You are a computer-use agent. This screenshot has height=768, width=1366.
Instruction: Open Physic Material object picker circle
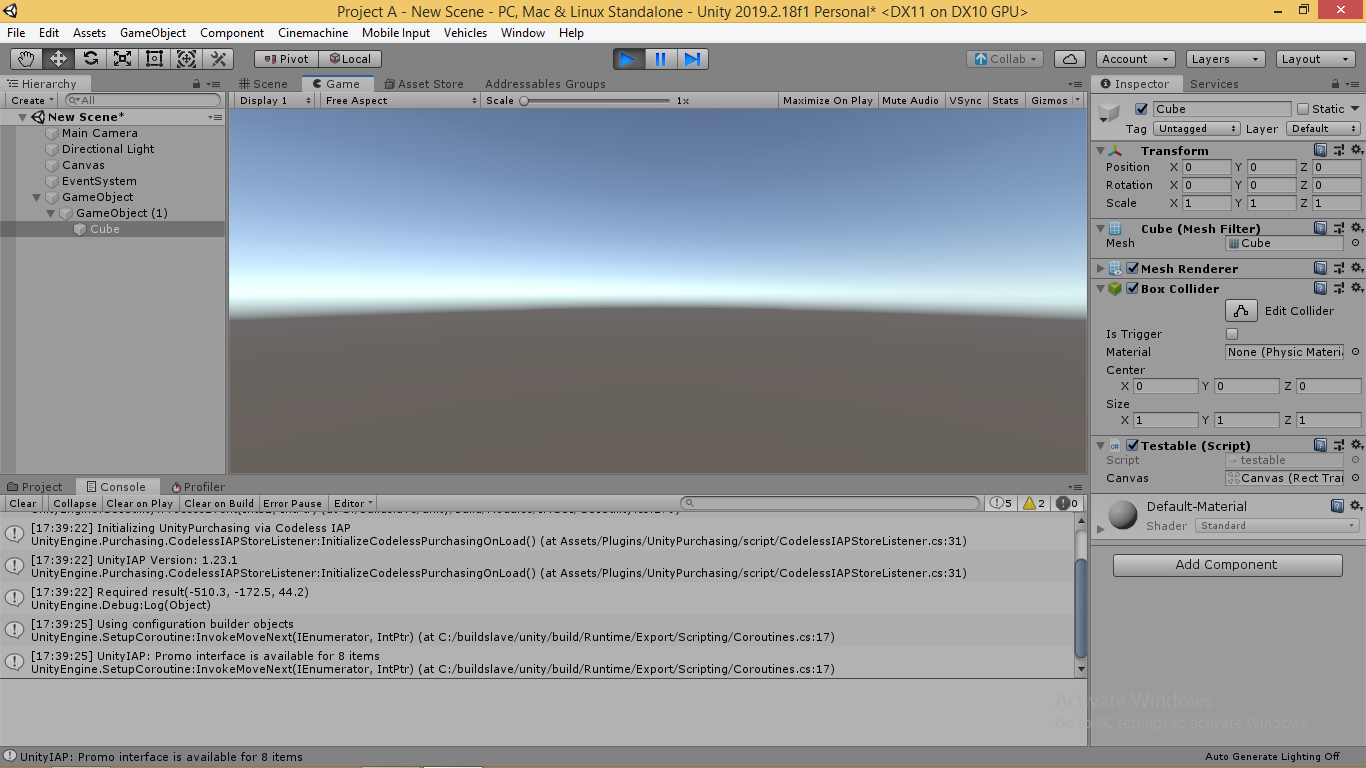pyautogui.click(x=1355, y=352)
